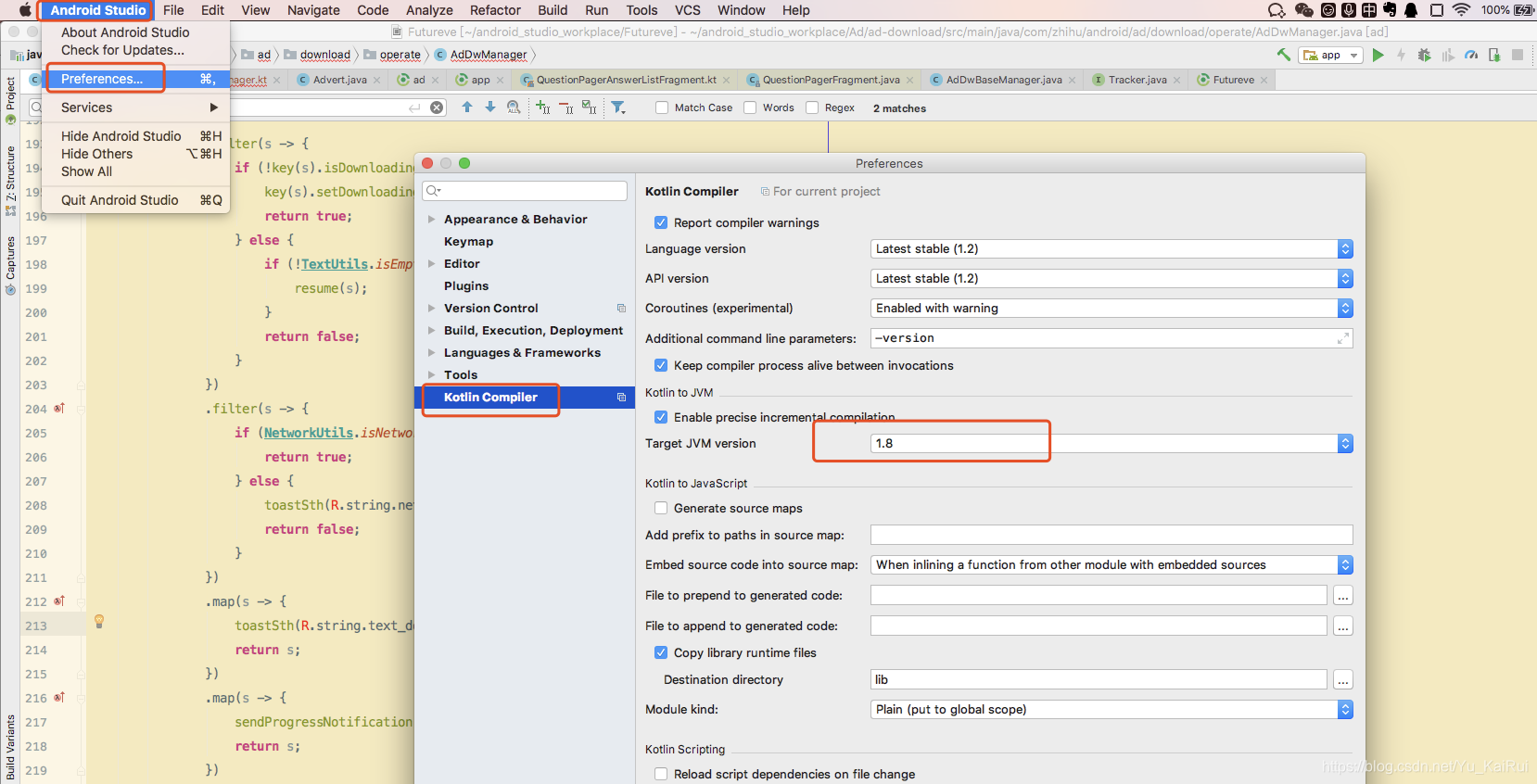Run the app with green play button
The width and height of the screenshot is (1537, 784).
tap(1378, 55)
